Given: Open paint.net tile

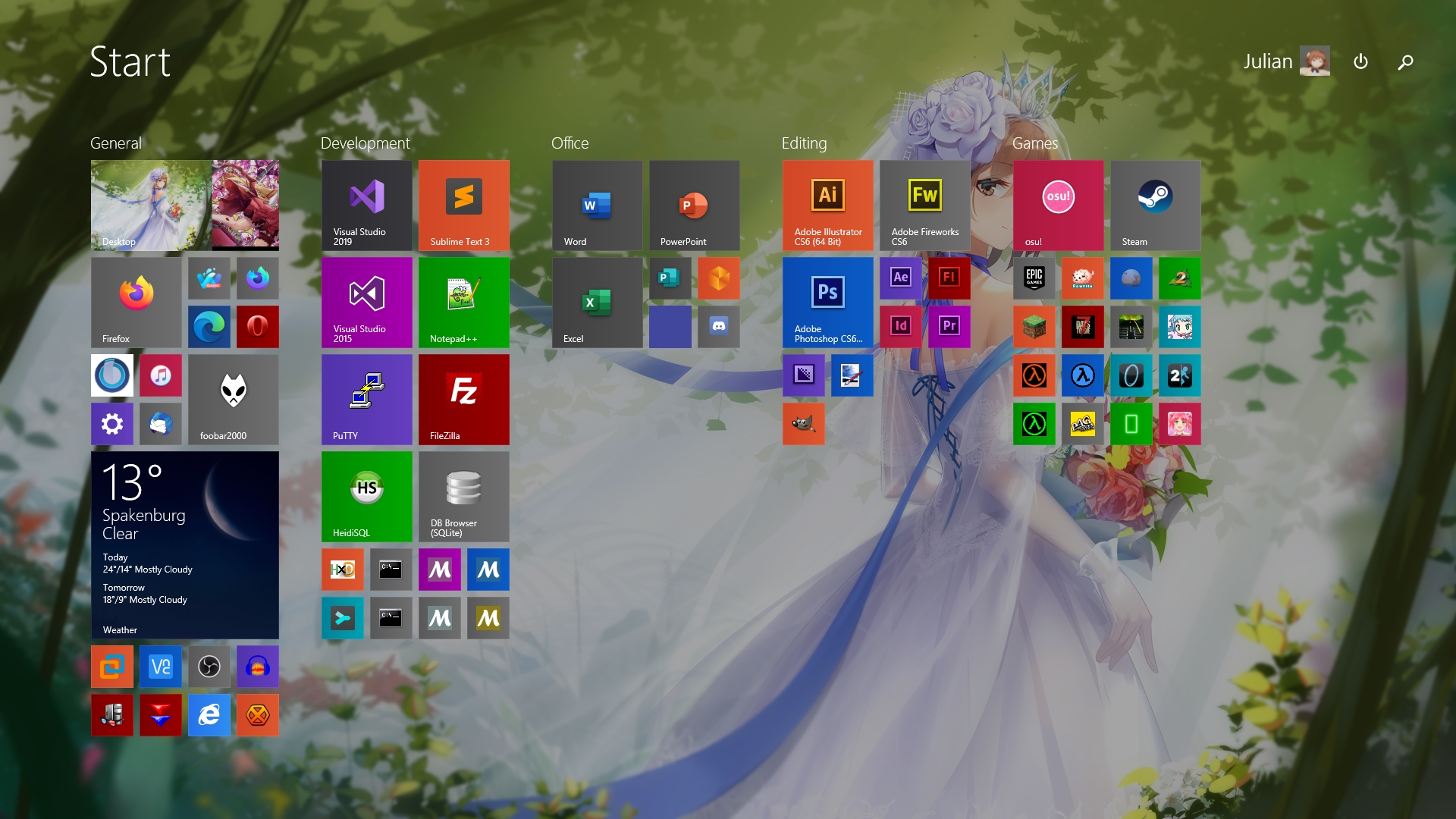Looking at the screenshot, I should [852, 375].
